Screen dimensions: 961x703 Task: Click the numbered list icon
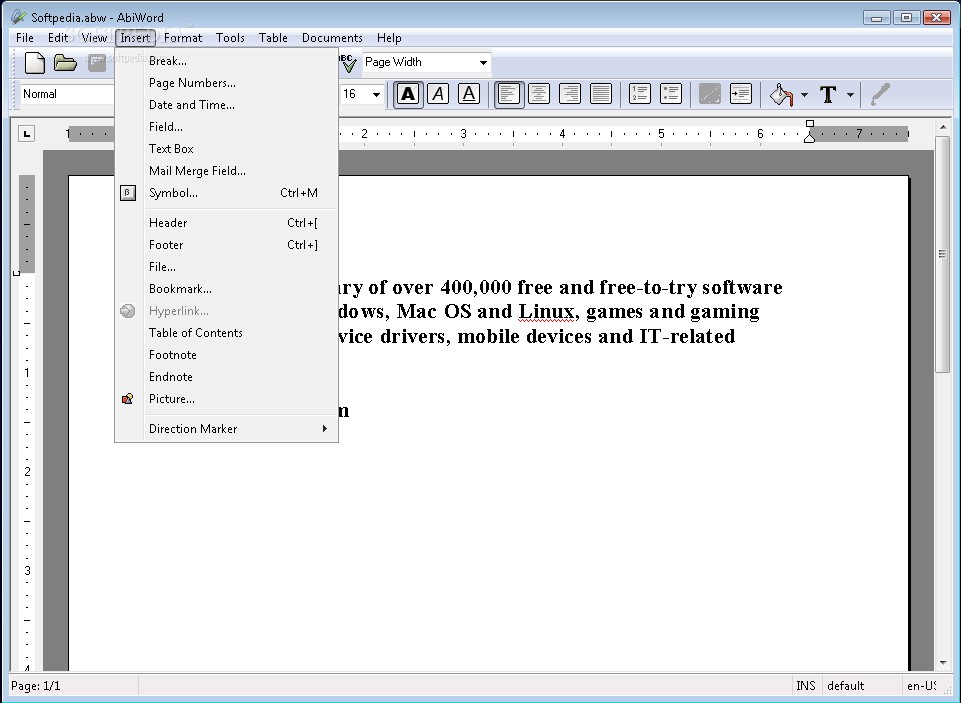point(640,94)
